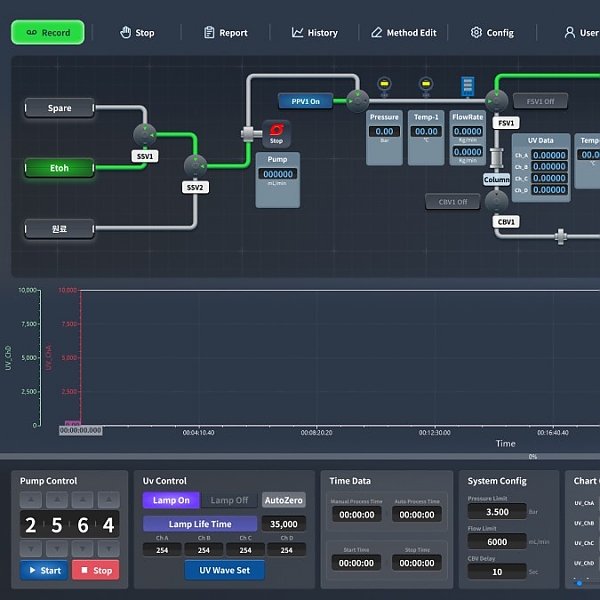This screenshot has width=600, height=600.
Task: Click the flow meter icon above FlowRate
Action: (x=466, y=87)
